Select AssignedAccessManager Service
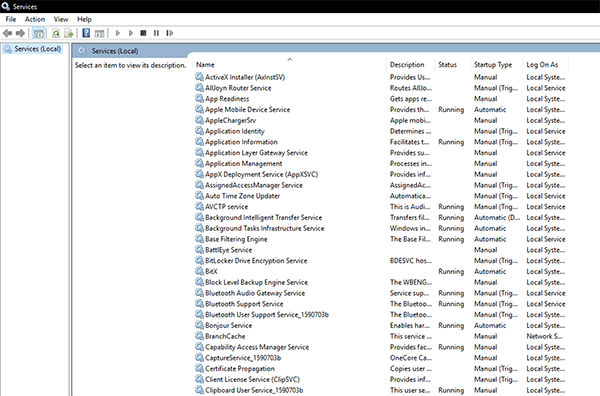 254,185
